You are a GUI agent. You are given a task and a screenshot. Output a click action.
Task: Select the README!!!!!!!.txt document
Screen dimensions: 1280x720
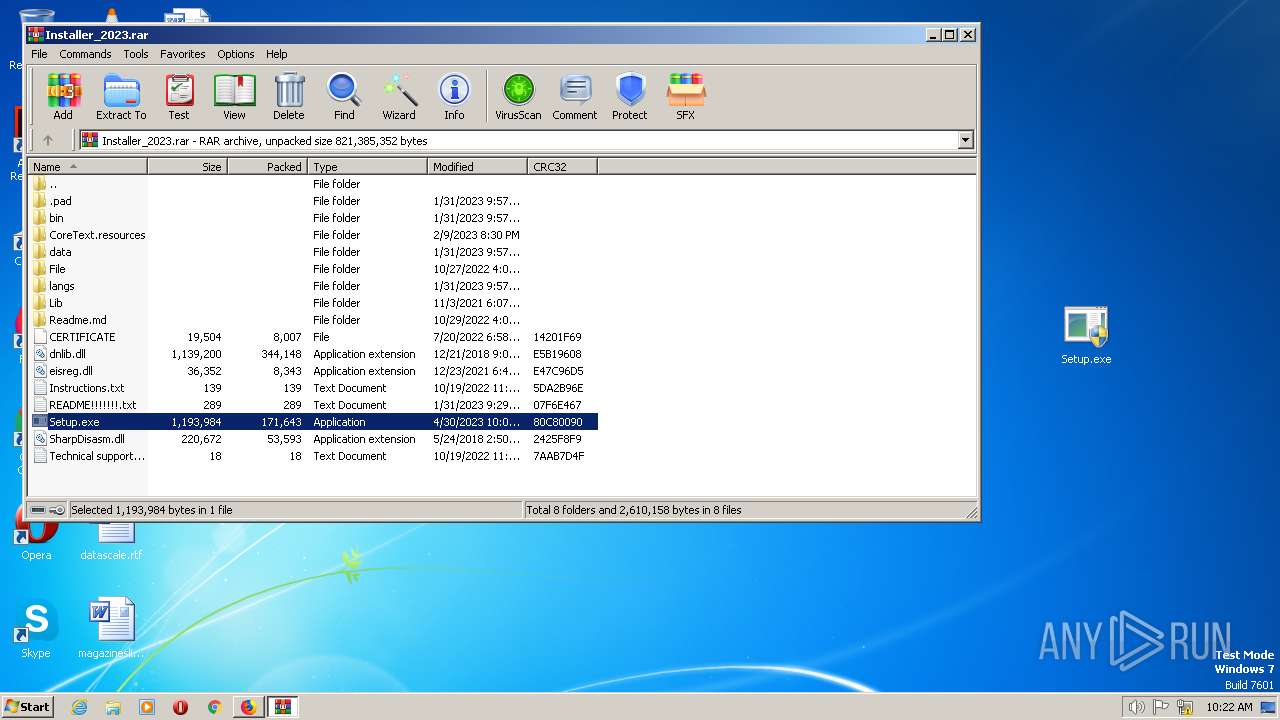coord(92,405)
